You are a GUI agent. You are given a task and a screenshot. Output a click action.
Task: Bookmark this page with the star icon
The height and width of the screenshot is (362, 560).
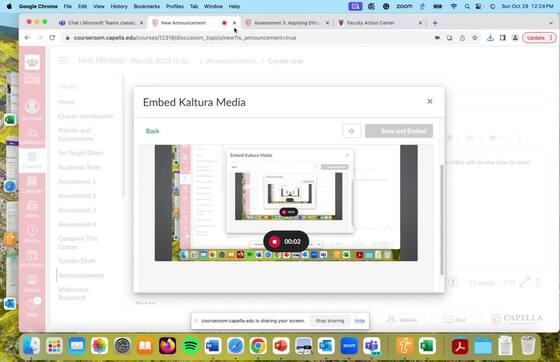tap(475, 37)
